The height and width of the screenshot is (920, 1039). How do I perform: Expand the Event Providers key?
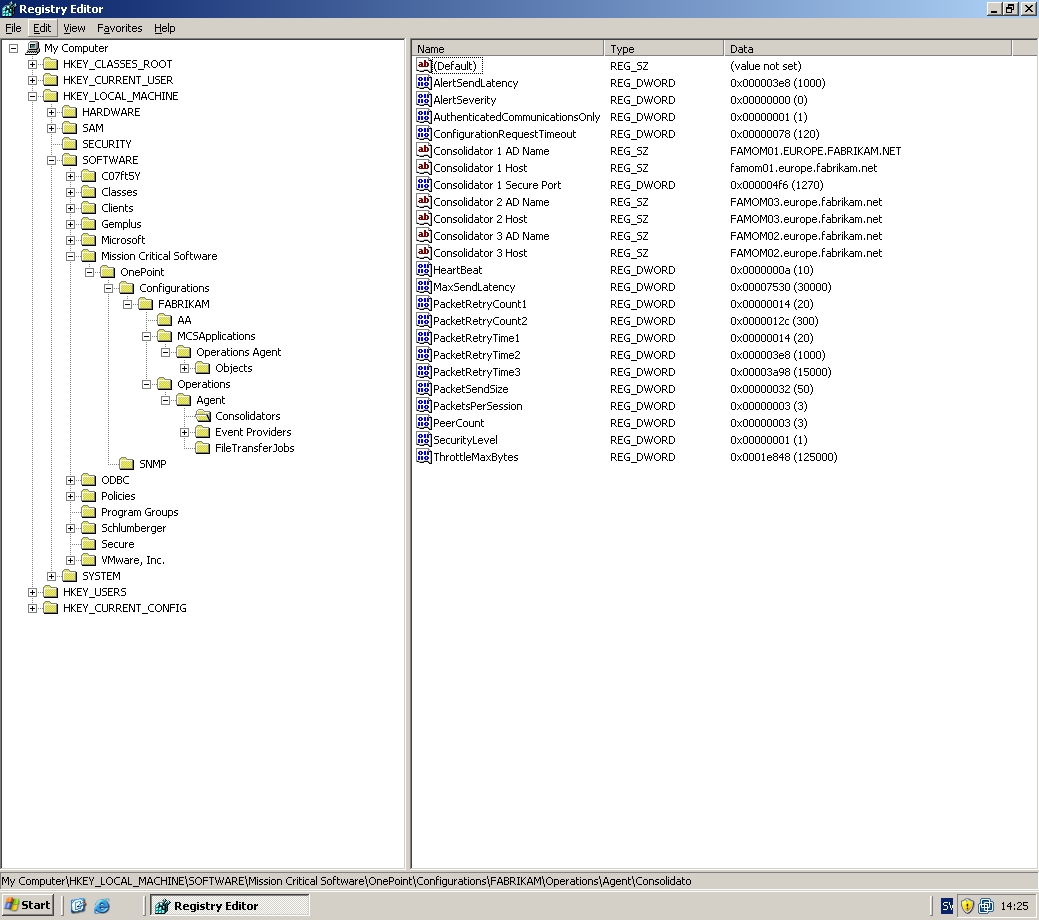tap(185, 432)
